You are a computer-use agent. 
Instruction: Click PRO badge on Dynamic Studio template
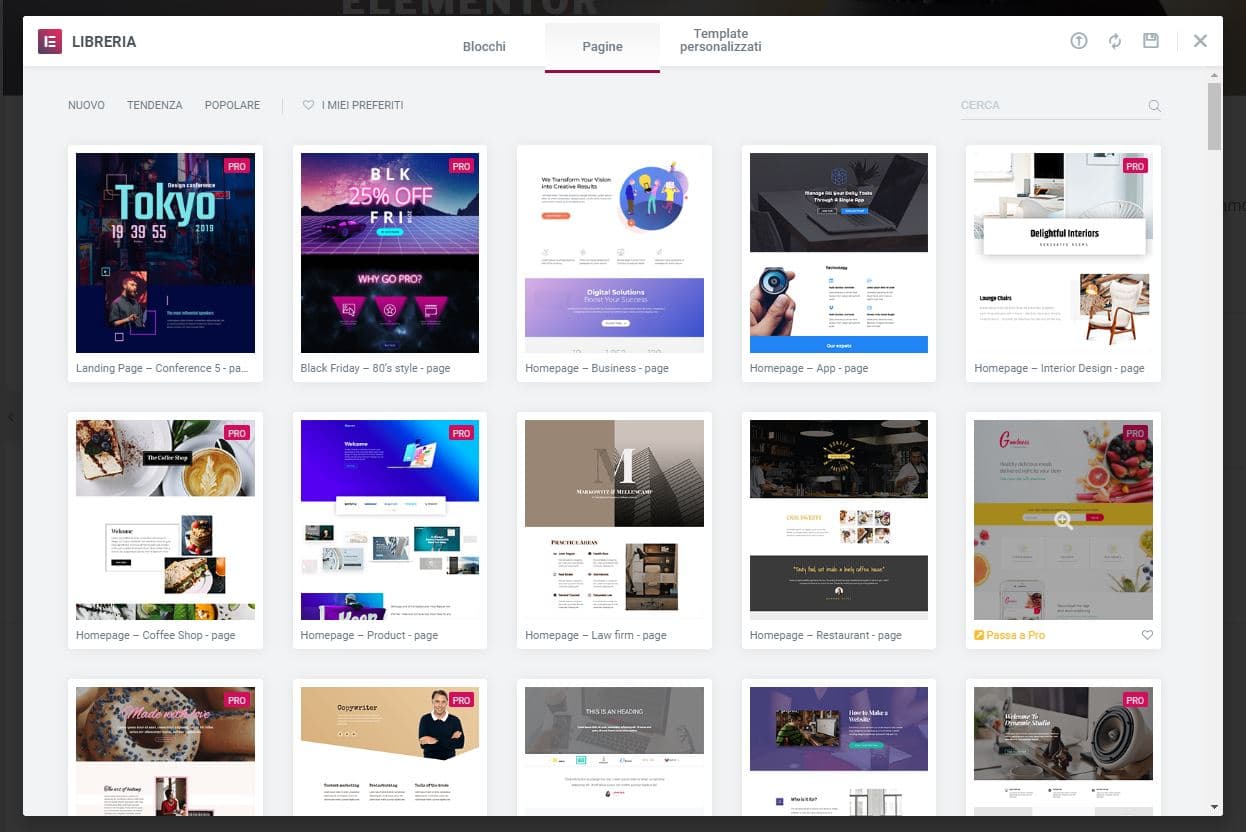tap(1135, 700)
